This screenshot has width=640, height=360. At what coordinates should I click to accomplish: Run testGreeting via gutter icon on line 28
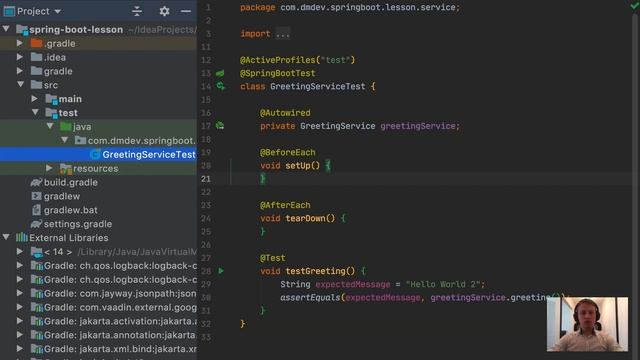(x=221, y=271)
